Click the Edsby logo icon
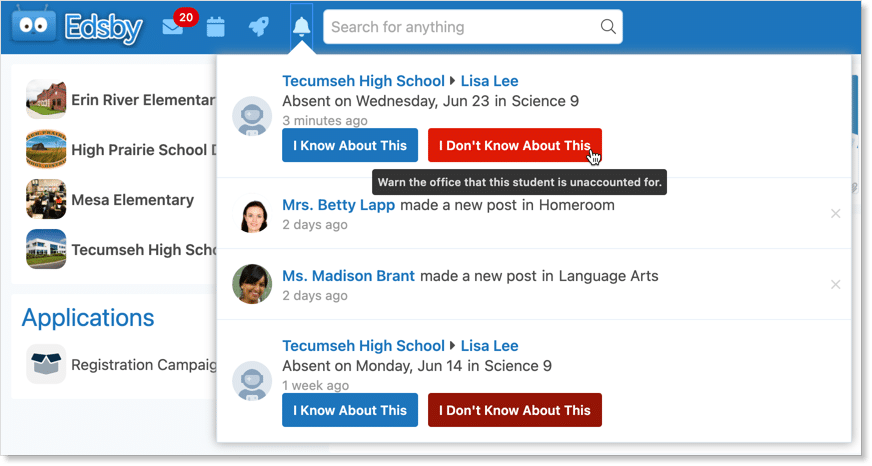 [34, 27]
